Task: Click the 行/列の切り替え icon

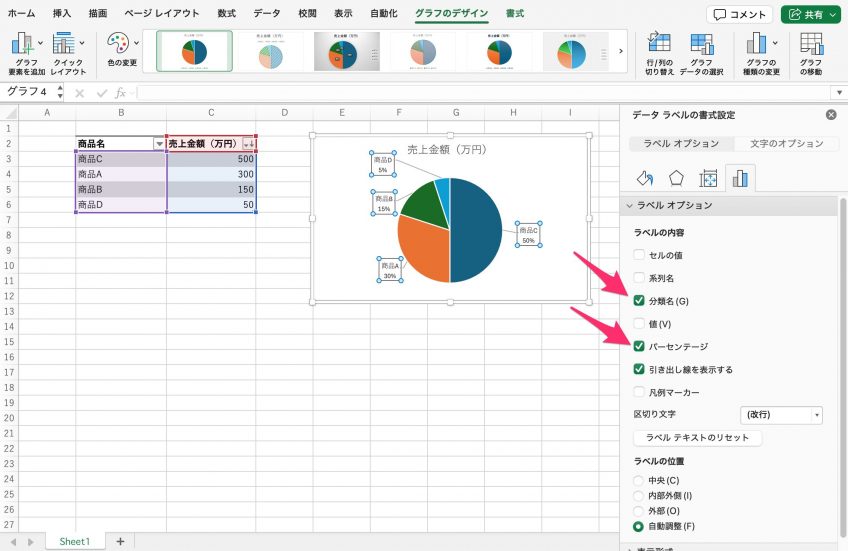Action: pyautogui.click(x=659, y=44)
